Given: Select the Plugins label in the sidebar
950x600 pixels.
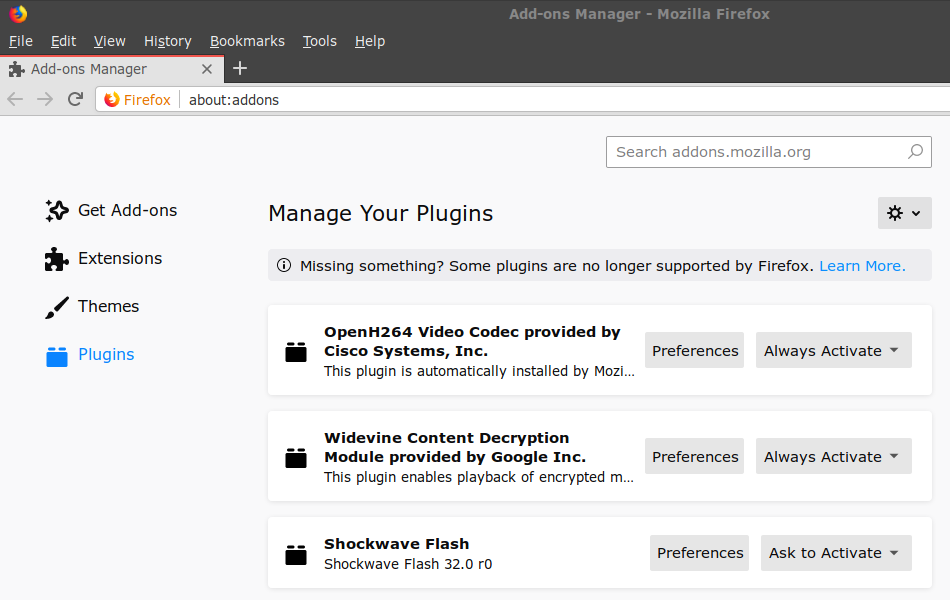Looking at the screenshot, I should [x=106, y=355].
